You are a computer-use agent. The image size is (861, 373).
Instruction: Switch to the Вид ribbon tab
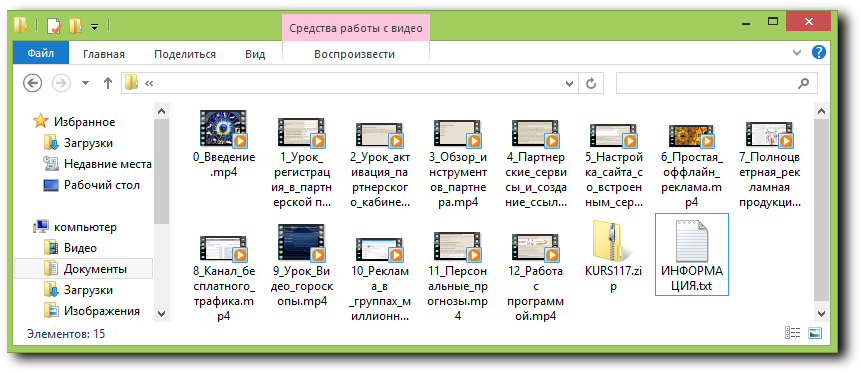(x=255, y=54)
